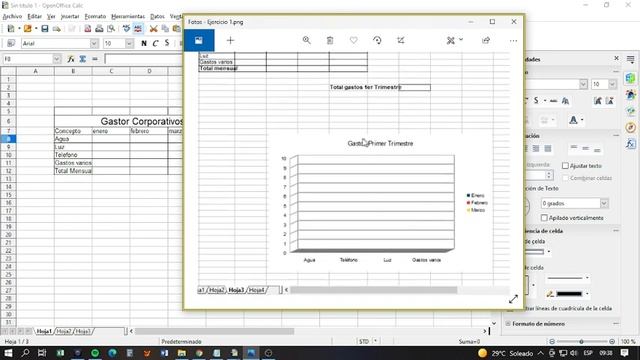
Task: Open the Name Box cell reference dropdown
Action: (x=57, y=59)
